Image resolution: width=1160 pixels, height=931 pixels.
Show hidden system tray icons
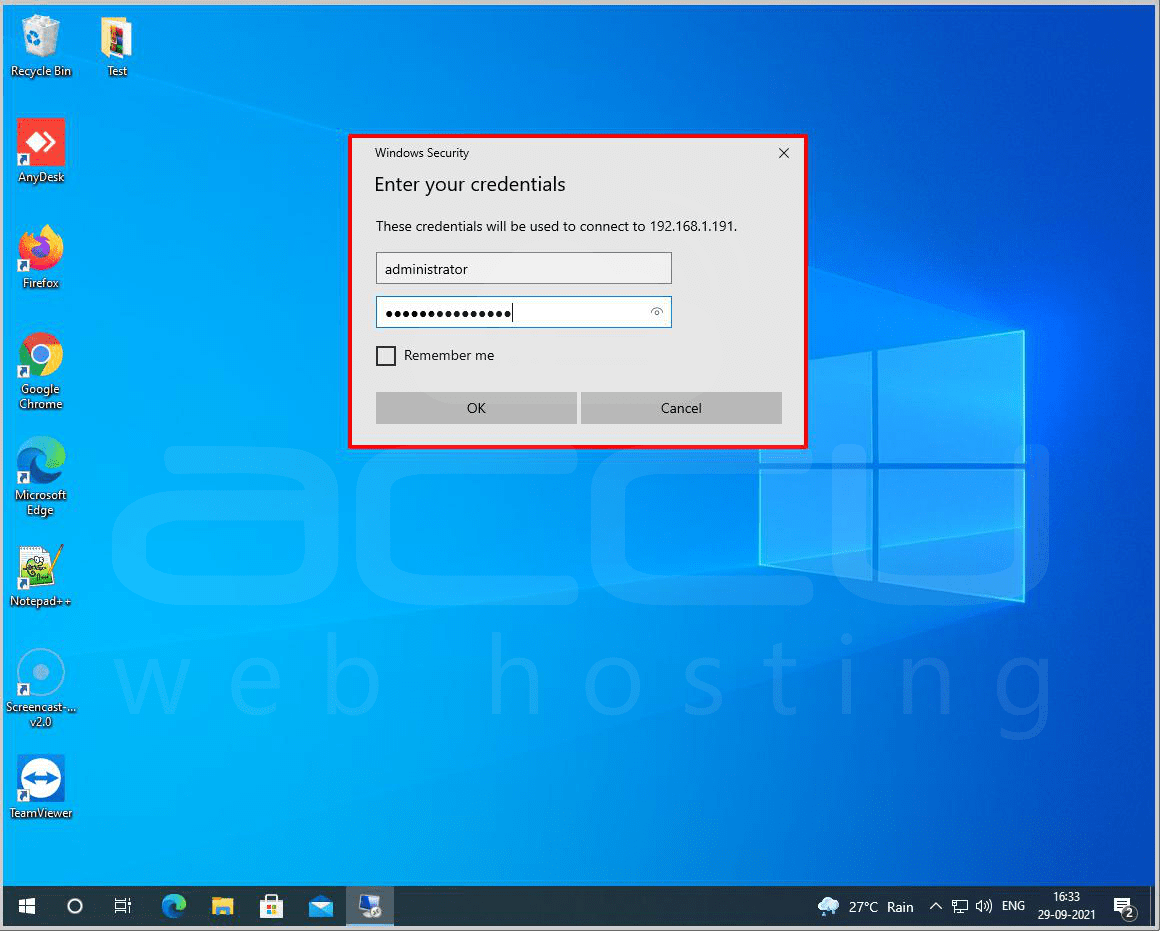point(935,907)
